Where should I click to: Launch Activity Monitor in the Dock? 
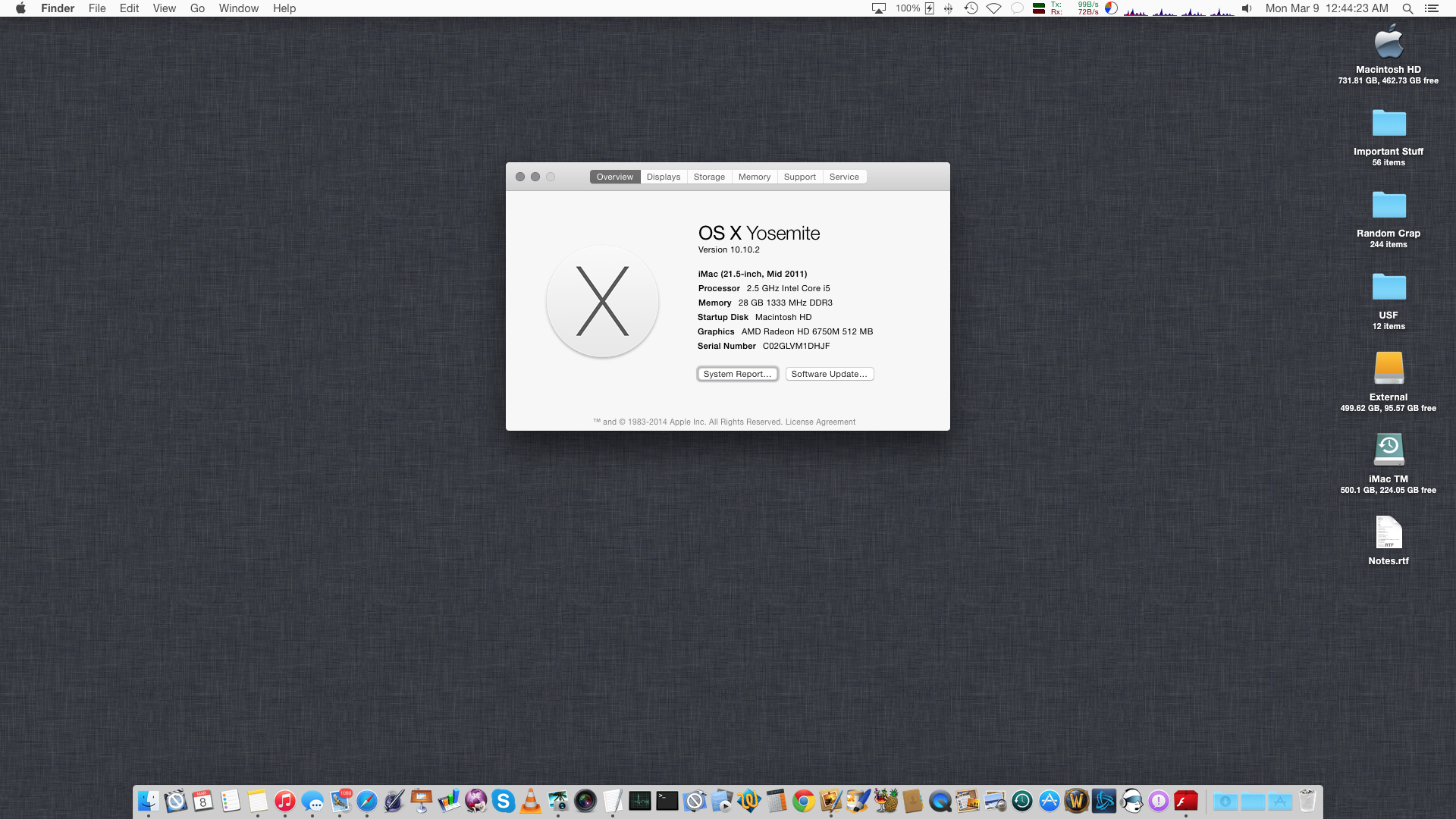tap(640, 801)
